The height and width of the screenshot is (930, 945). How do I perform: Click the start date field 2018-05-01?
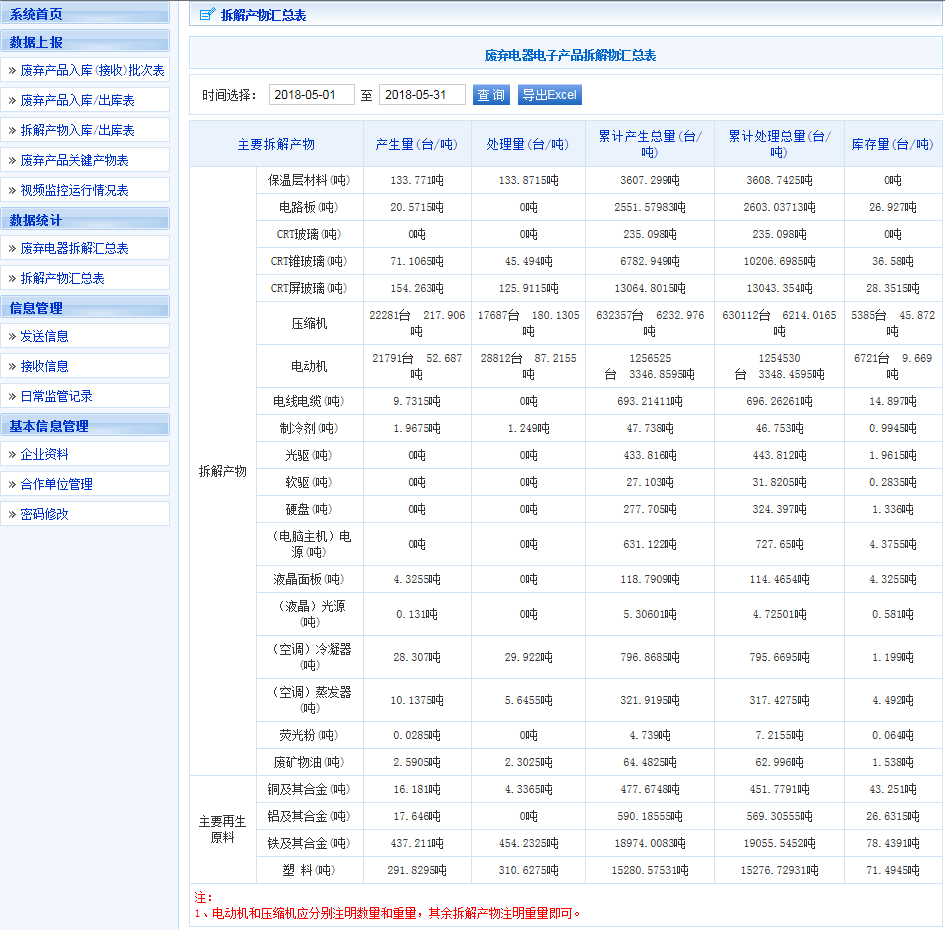pyautogui.click(x=311, y=95)
